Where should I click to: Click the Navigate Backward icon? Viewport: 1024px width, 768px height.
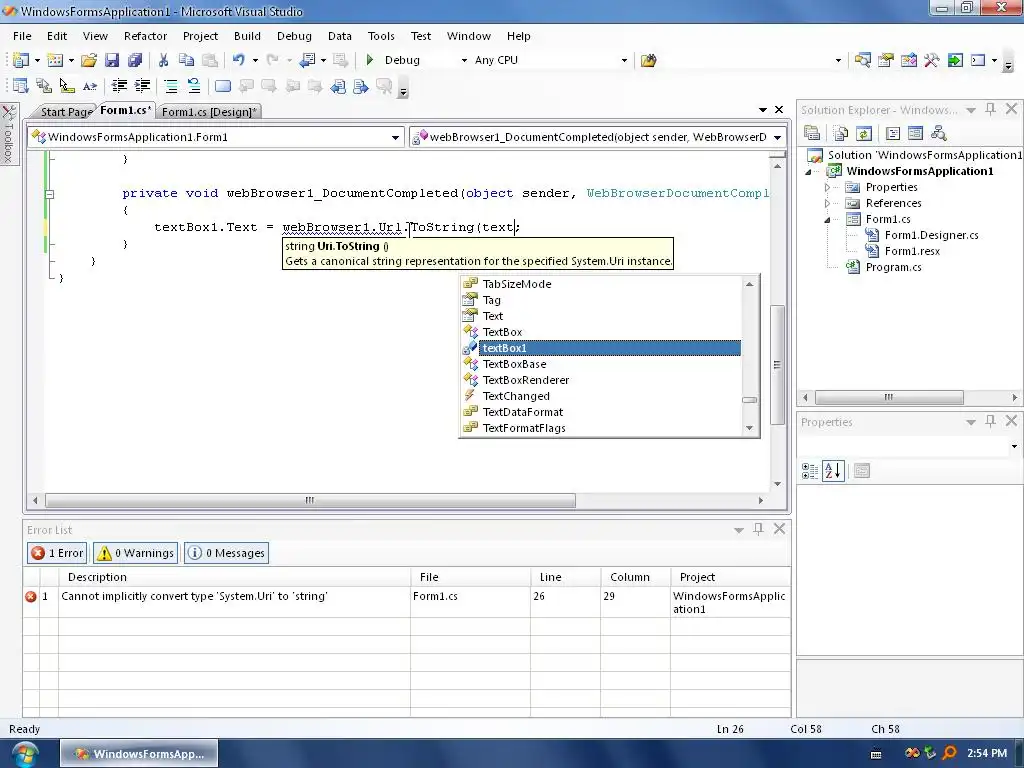coord(306,60)
